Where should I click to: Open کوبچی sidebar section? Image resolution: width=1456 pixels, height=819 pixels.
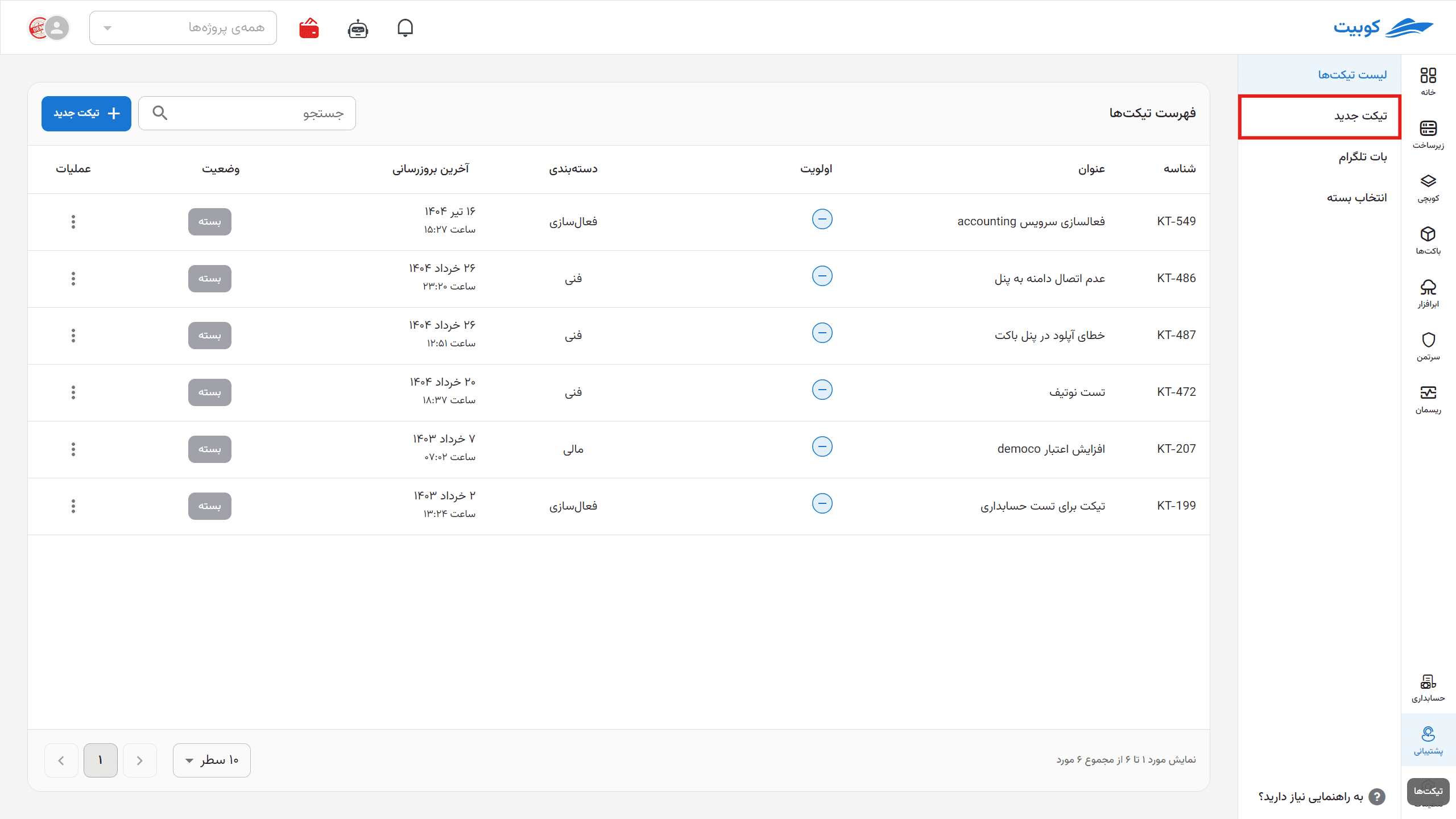[1428, 188]
